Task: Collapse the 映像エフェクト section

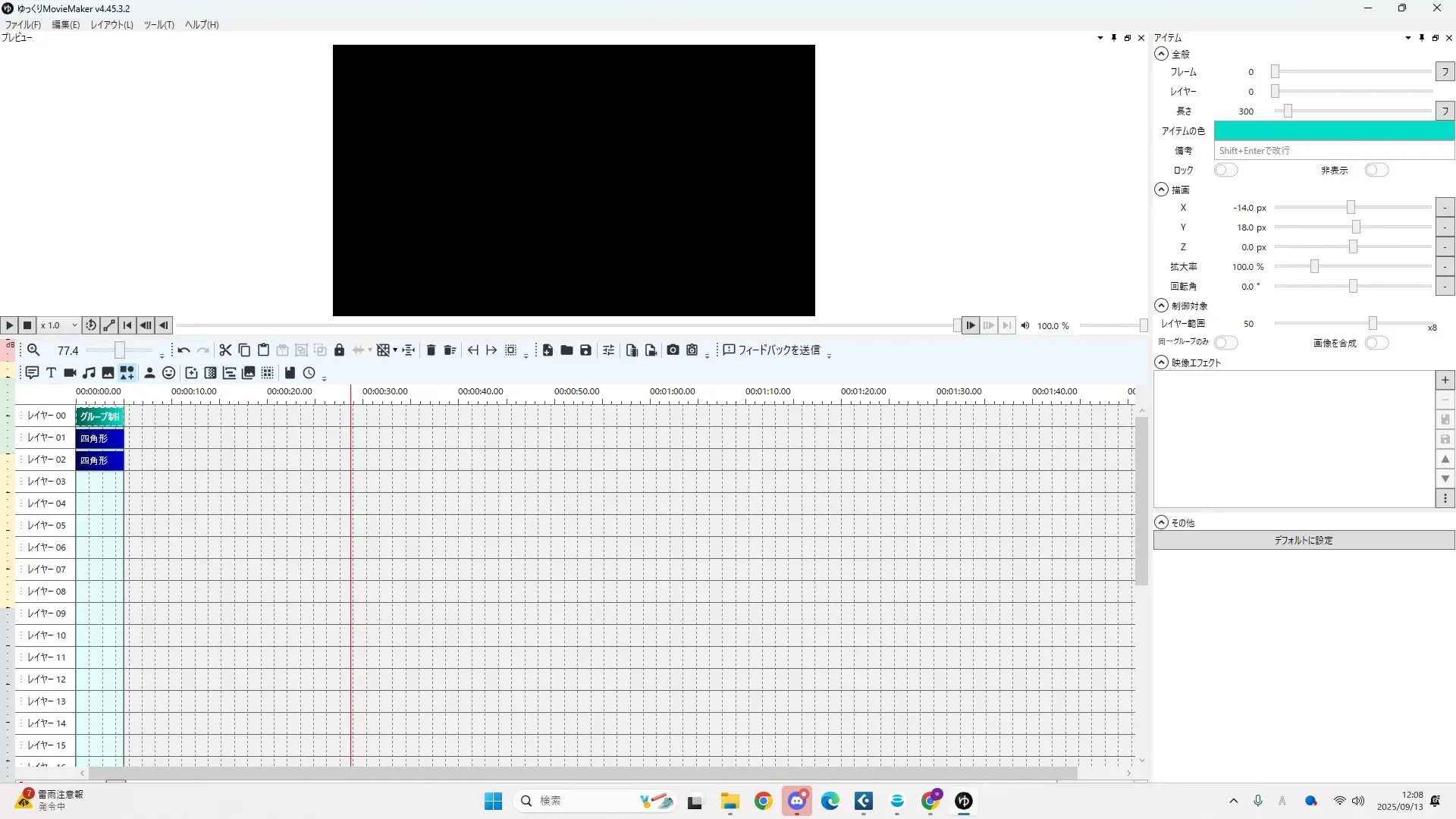Action: point(1161,363)
